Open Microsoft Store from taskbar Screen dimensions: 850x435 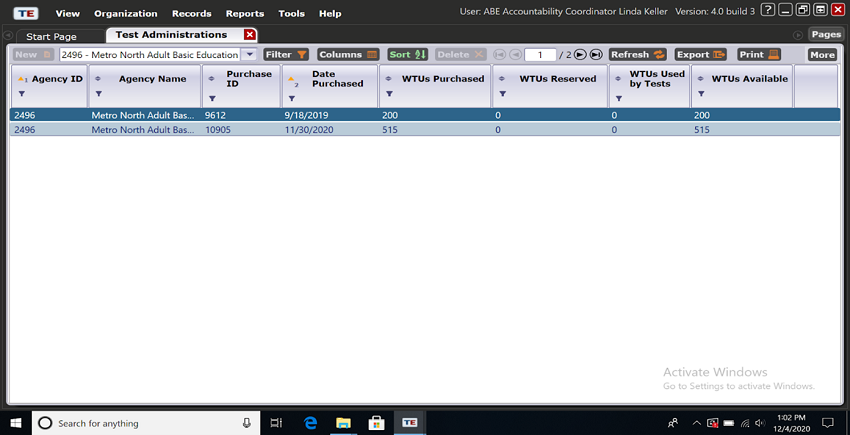376,423
